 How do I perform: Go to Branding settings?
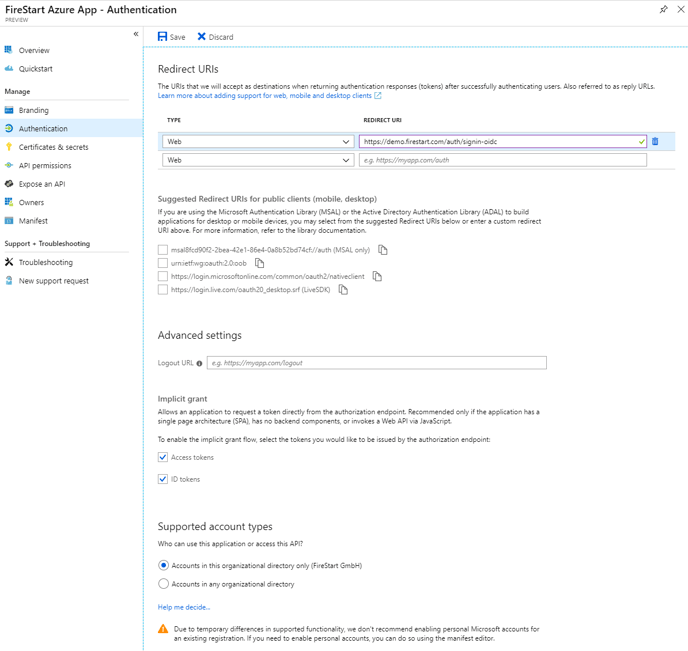[33, 110]
